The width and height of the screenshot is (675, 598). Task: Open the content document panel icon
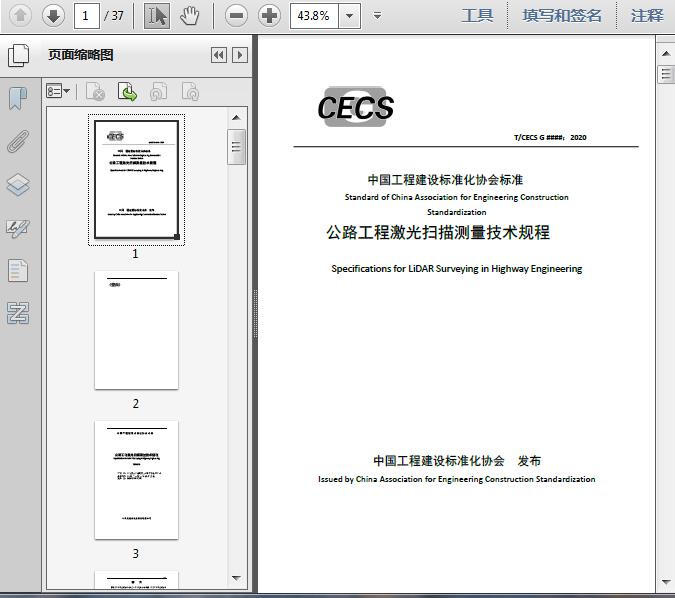click(18, 270)
